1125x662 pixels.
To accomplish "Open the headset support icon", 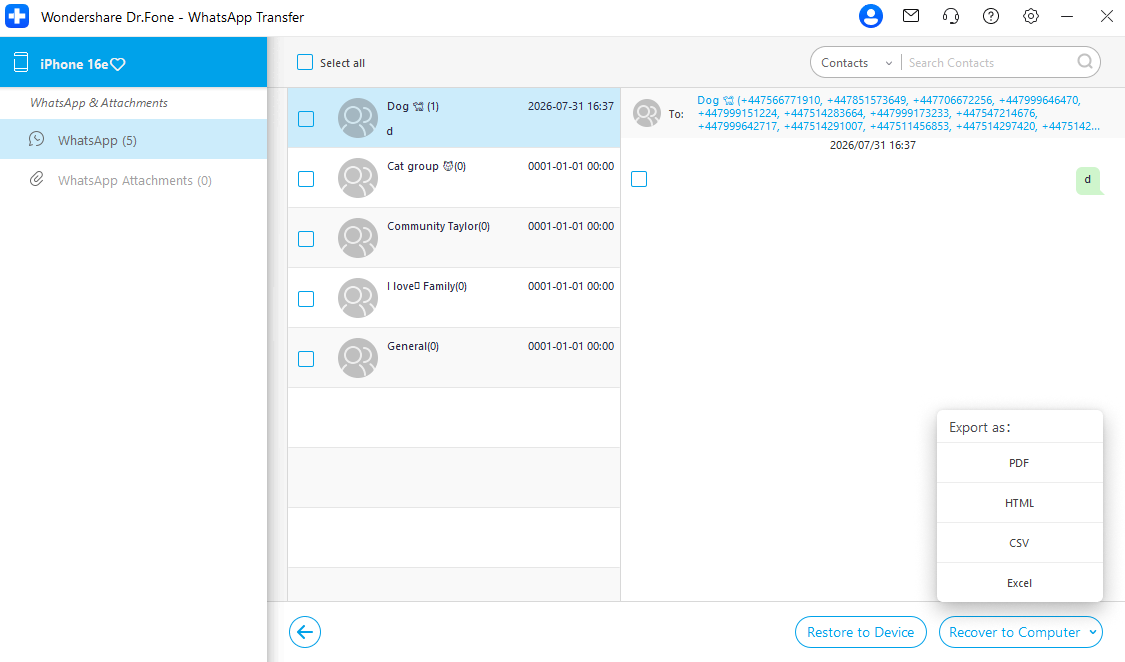I will click(951, 16).
